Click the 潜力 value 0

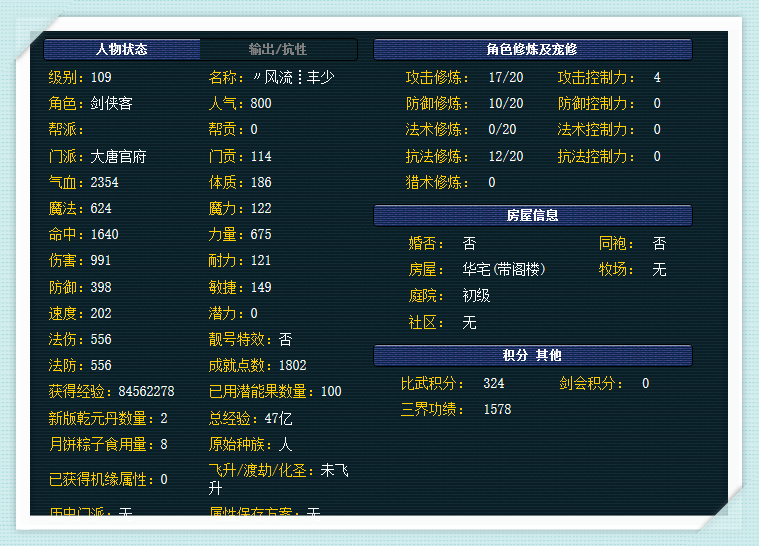tap(254, 314)
